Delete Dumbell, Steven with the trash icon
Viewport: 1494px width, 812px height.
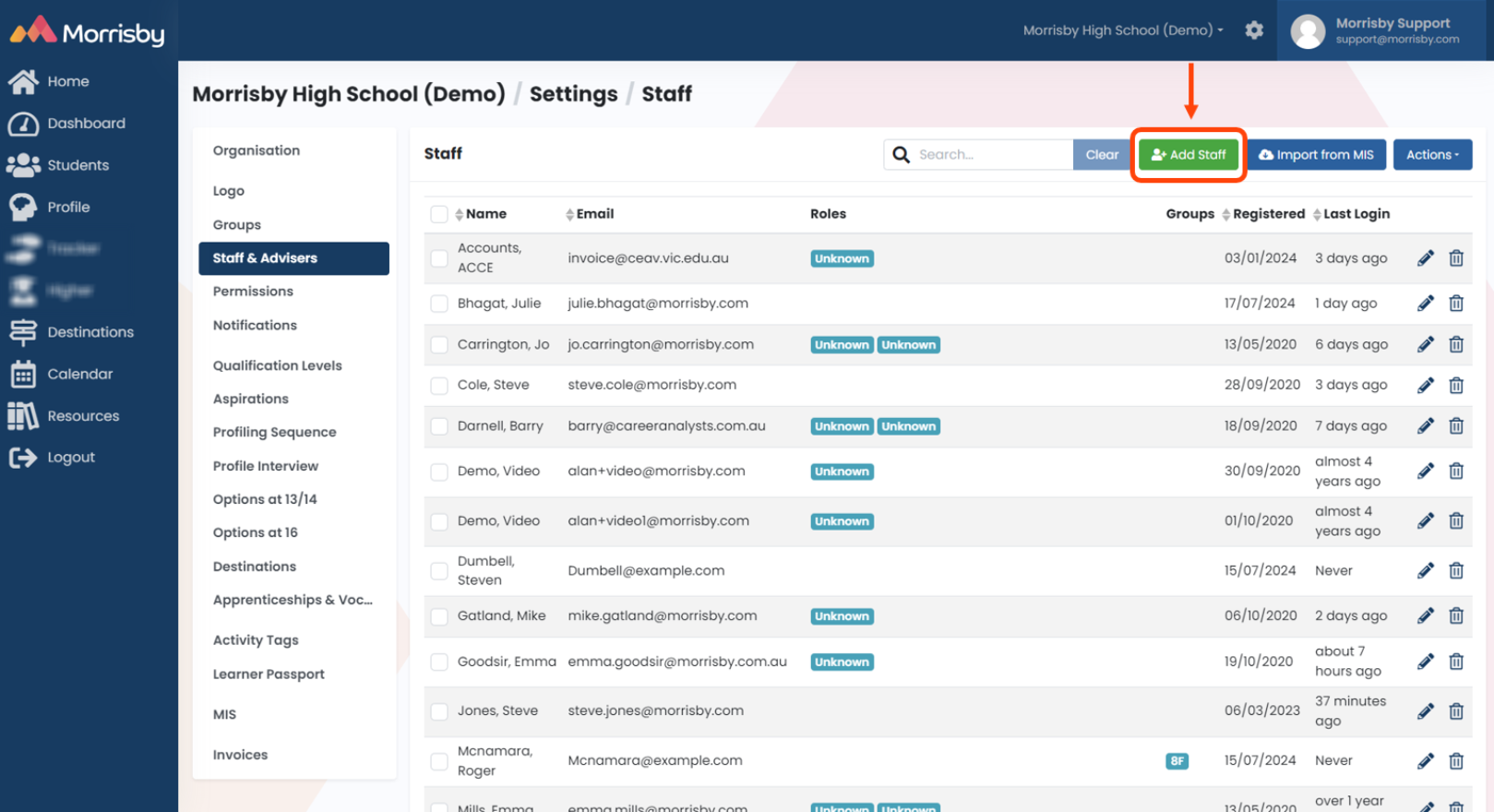[x=1456, y=571]
